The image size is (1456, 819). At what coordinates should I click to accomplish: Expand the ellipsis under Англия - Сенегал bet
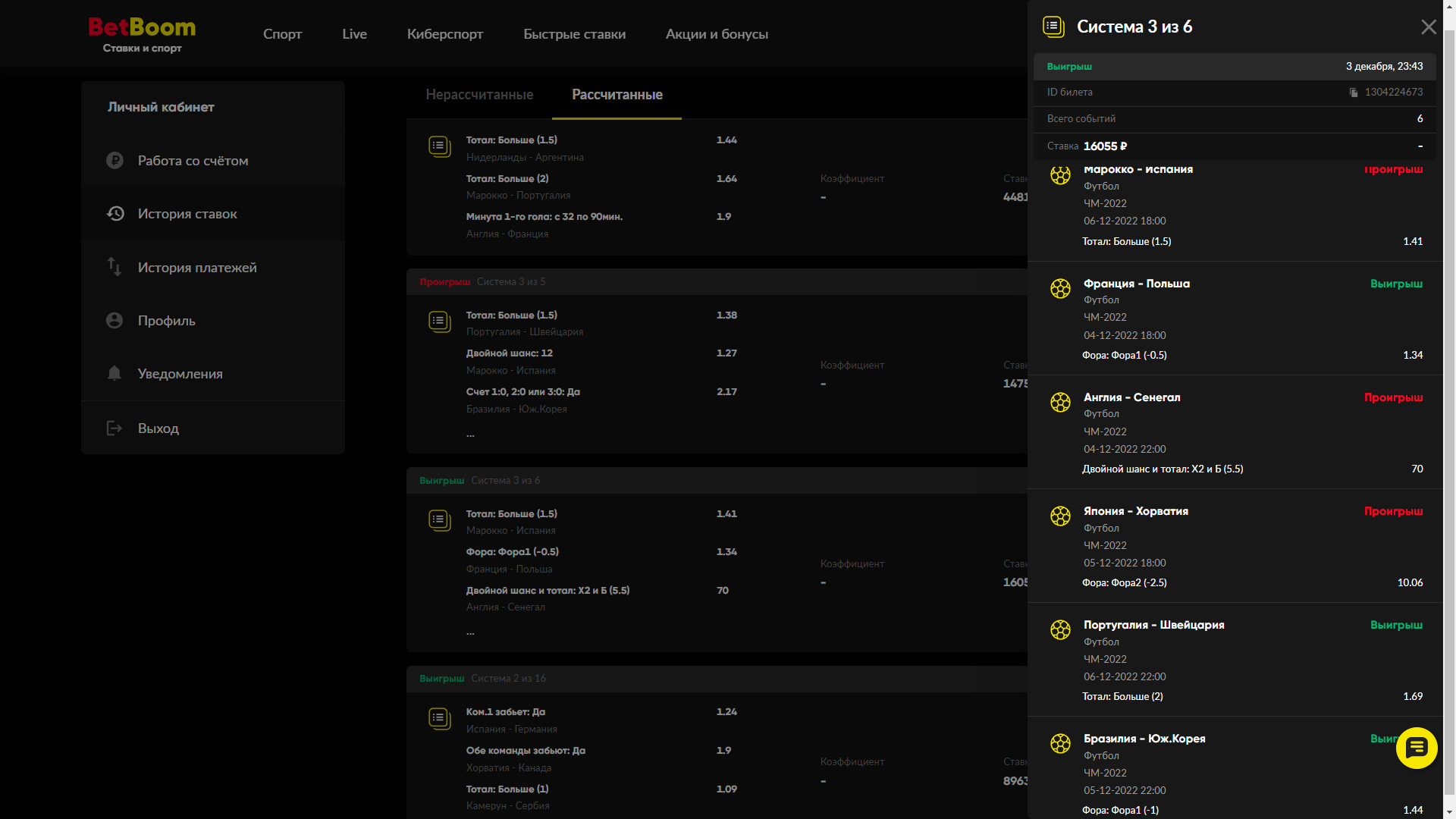click(x=470, y=633)
